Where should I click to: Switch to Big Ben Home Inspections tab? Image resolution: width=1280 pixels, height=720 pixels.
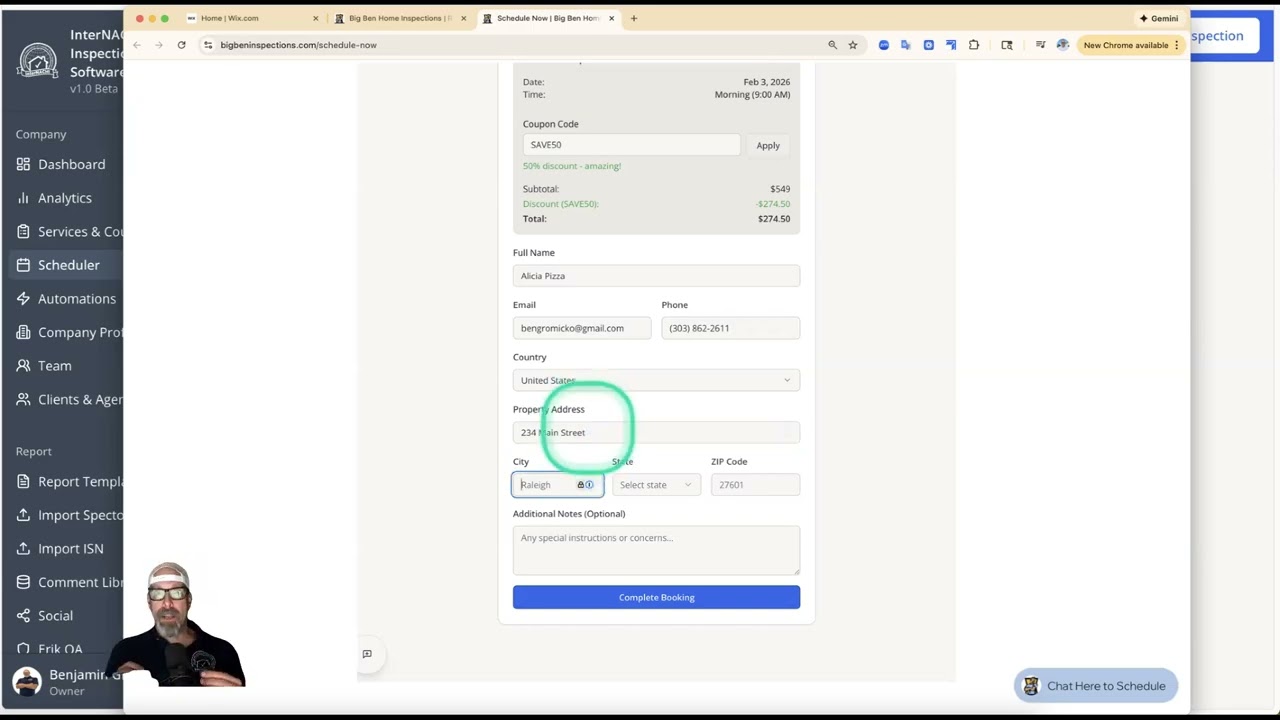coord(400,18)
